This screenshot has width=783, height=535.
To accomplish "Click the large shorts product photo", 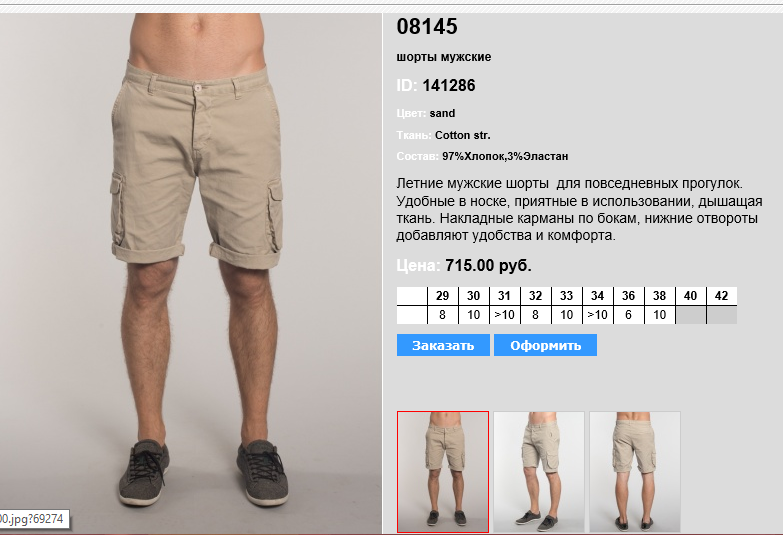I will [x=191, y=274].
